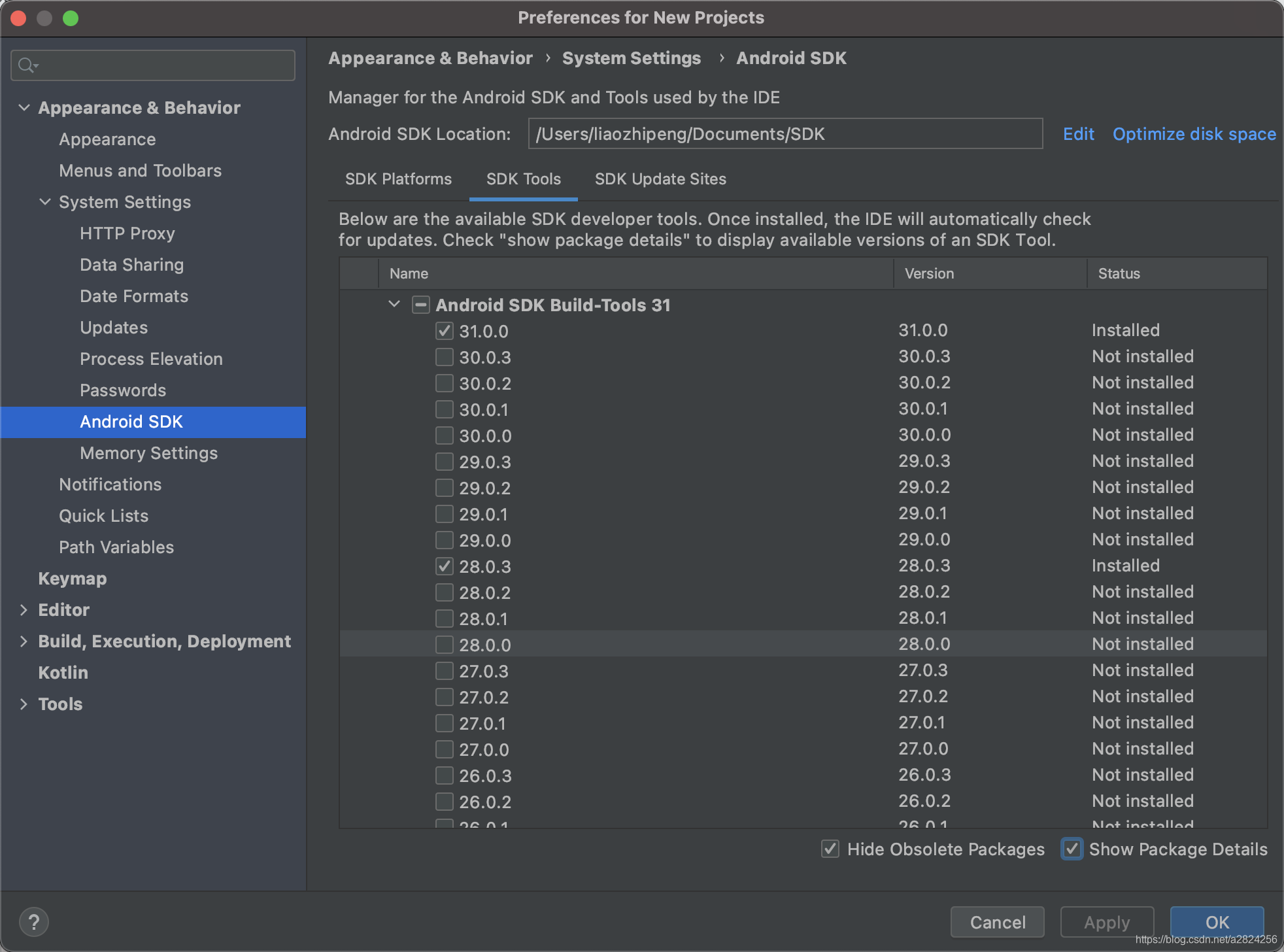Viewport: 1284px width, 952px height.
Task: Uncheck build-tools version 31.0.0
Action: (x=445, y=331)
